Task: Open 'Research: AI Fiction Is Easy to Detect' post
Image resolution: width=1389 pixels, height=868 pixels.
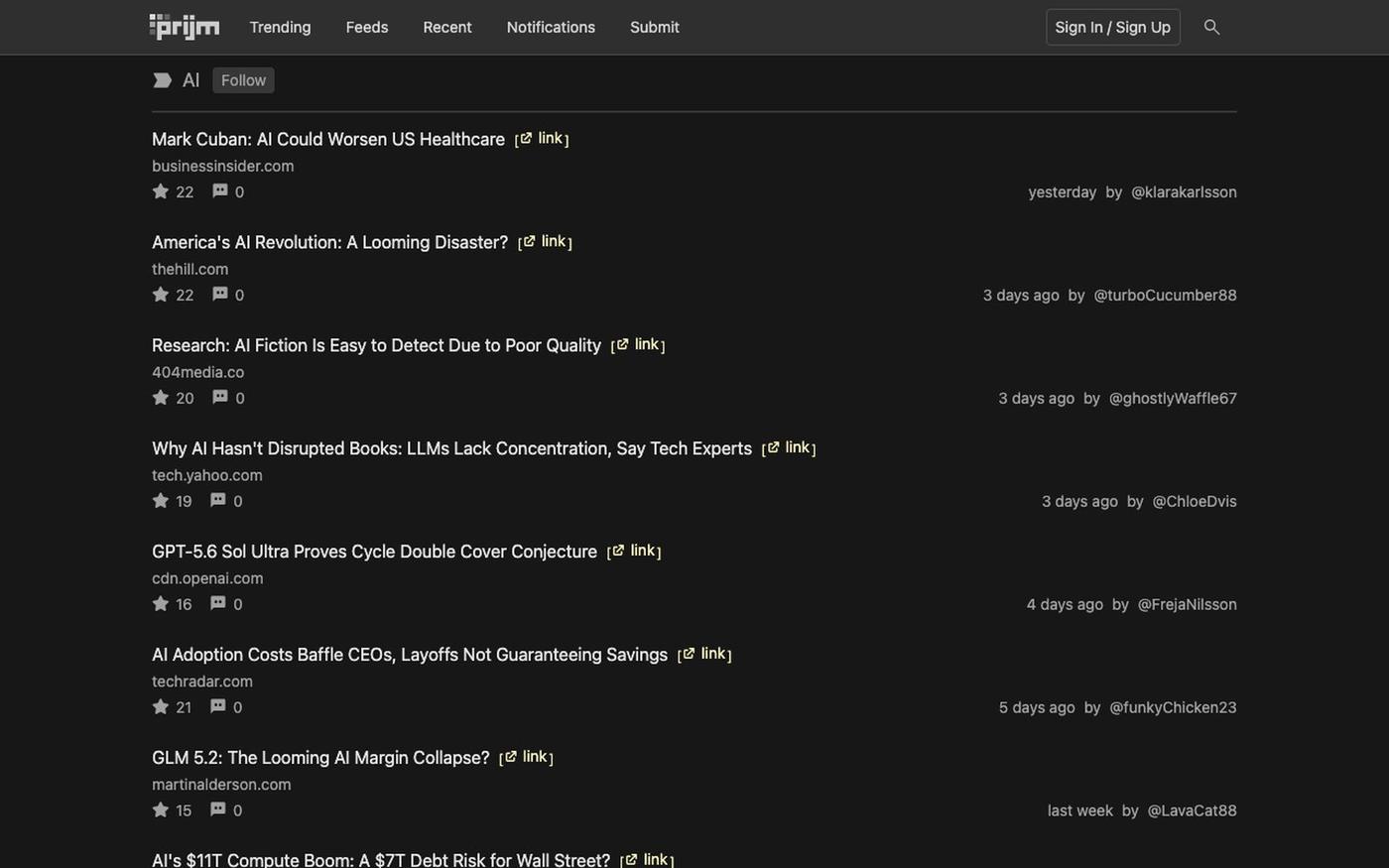Action: click(x=376, y=345)
